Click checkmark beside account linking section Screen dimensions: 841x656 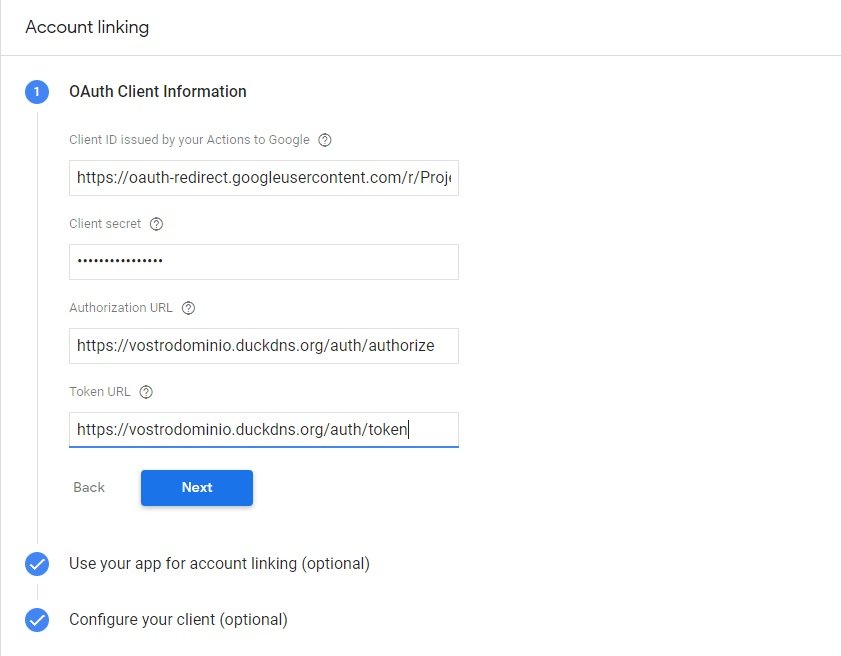click(37, 564)
